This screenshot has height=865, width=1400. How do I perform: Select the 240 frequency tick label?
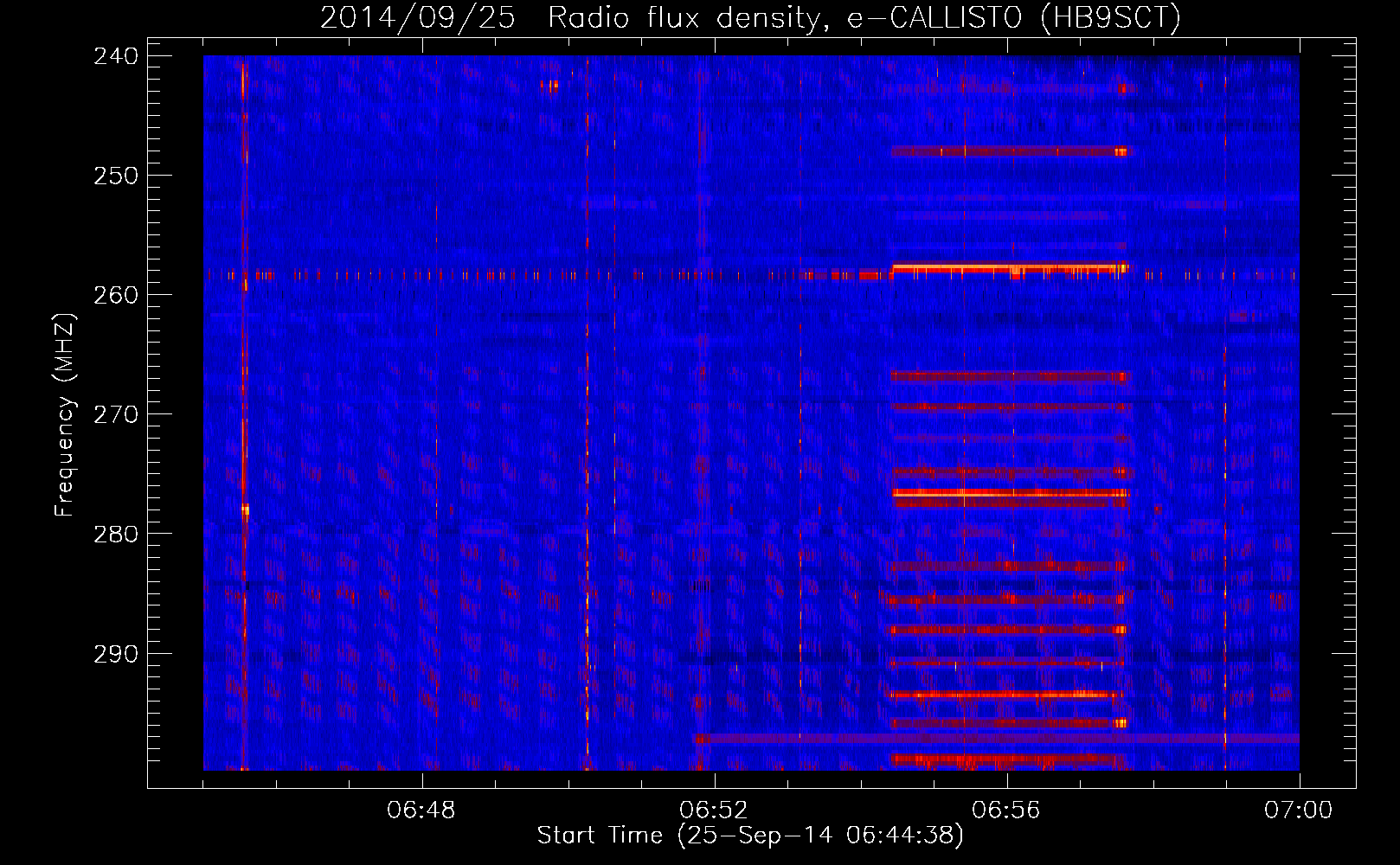(114, 55)
